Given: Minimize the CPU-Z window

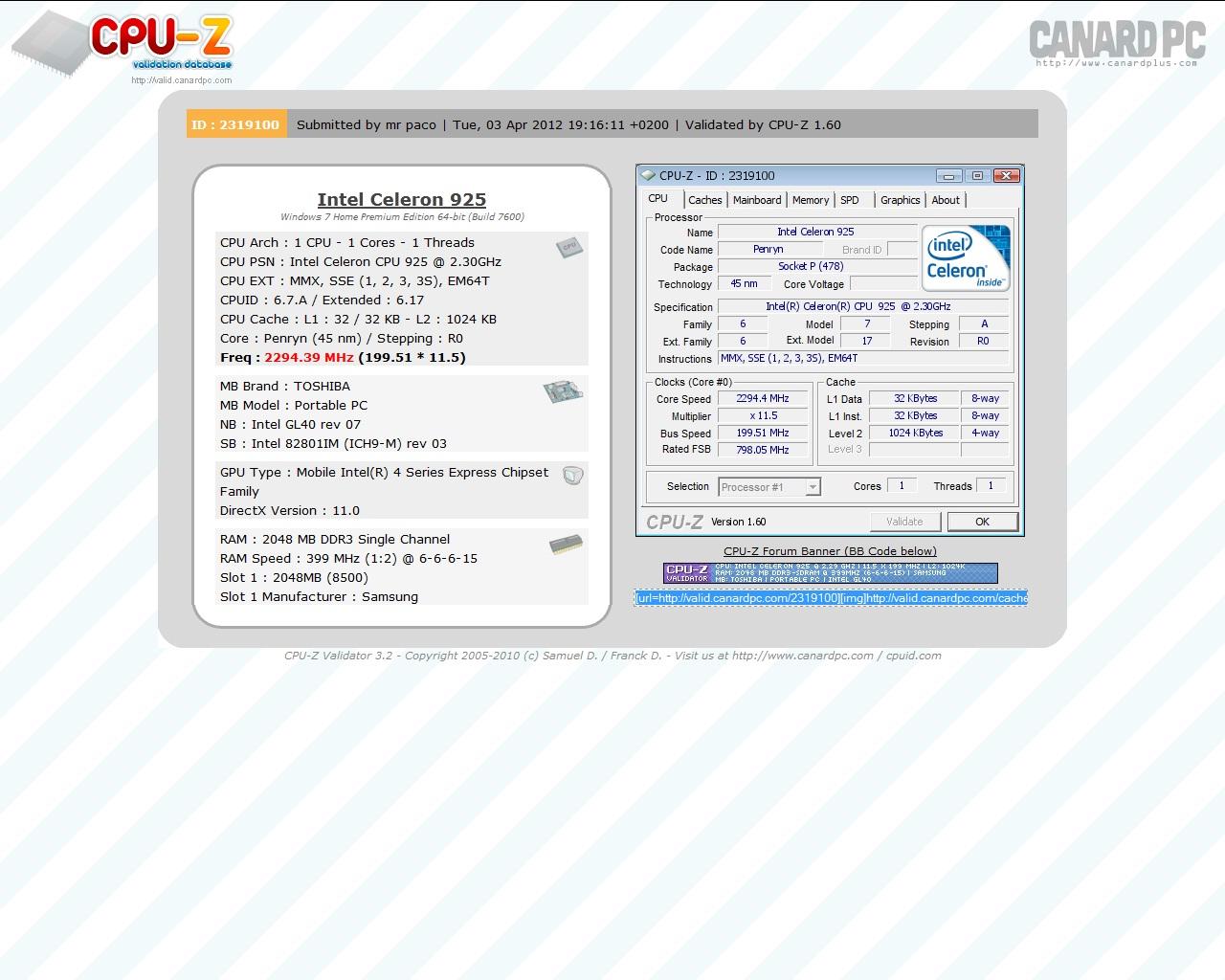Looking at the screenshot, I should (x=948, y=175).
